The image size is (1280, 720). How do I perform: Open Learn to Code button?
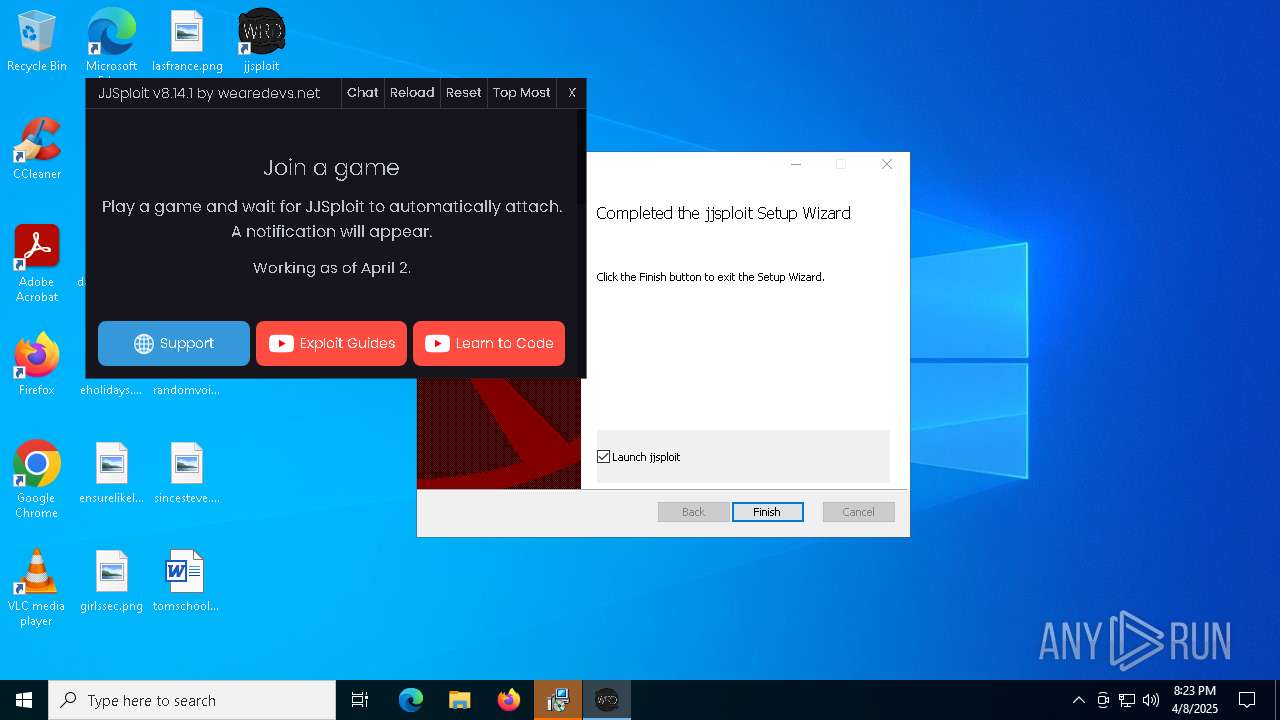coord(489,343)
